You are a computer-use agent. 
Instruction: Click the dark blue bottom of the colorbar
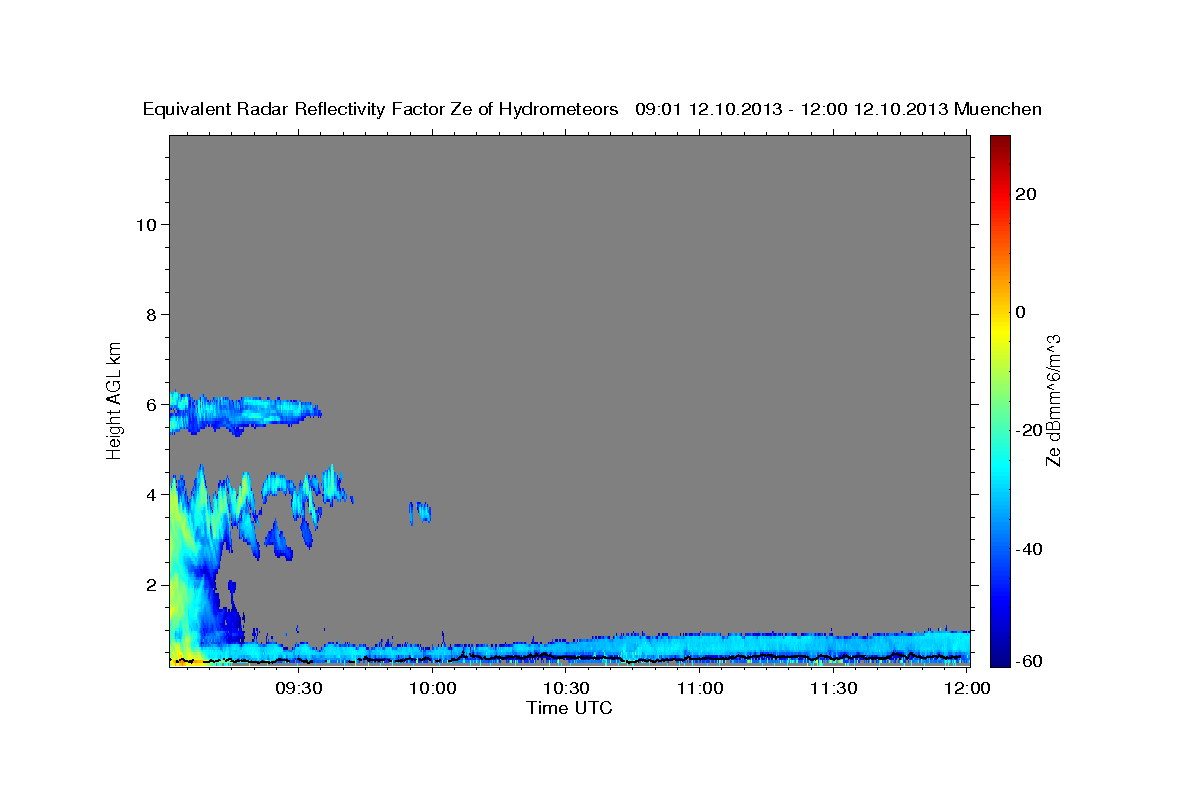coord(999,655)
